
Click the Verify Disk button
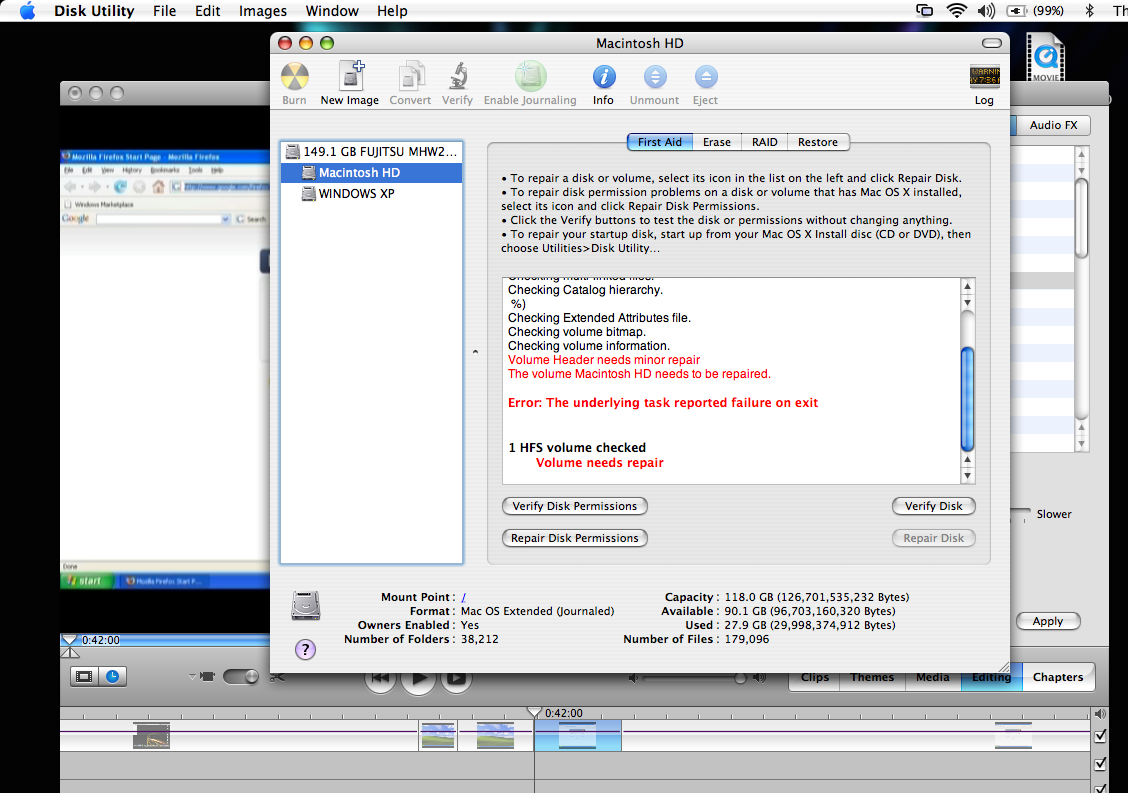pos(934,506)
